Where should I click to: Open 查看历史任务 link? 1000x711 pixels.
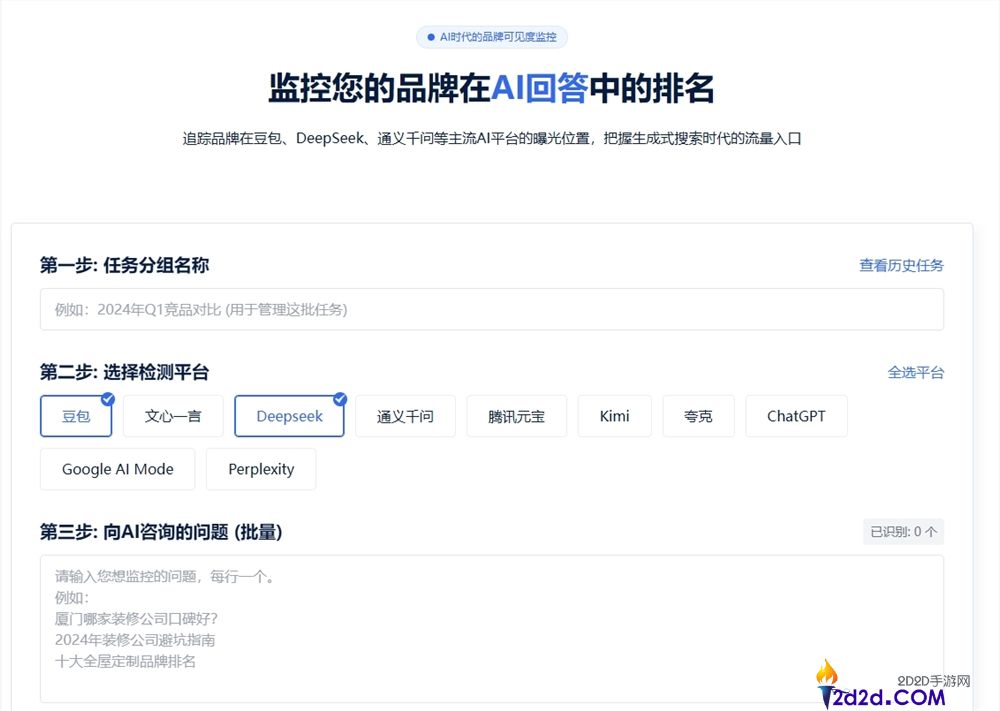(x=901, y=265)
